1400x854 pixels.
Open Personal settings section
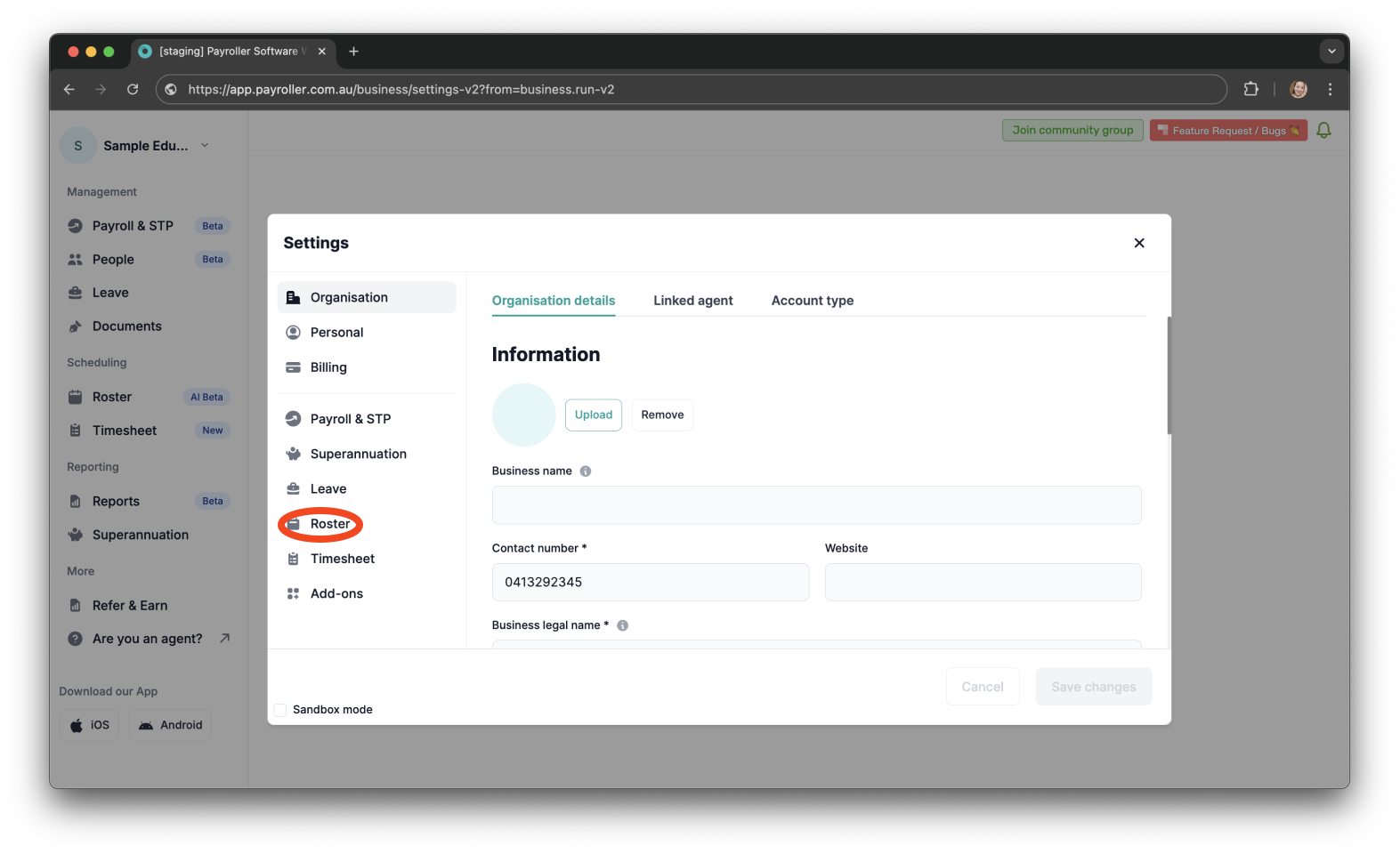pos(367,333)
